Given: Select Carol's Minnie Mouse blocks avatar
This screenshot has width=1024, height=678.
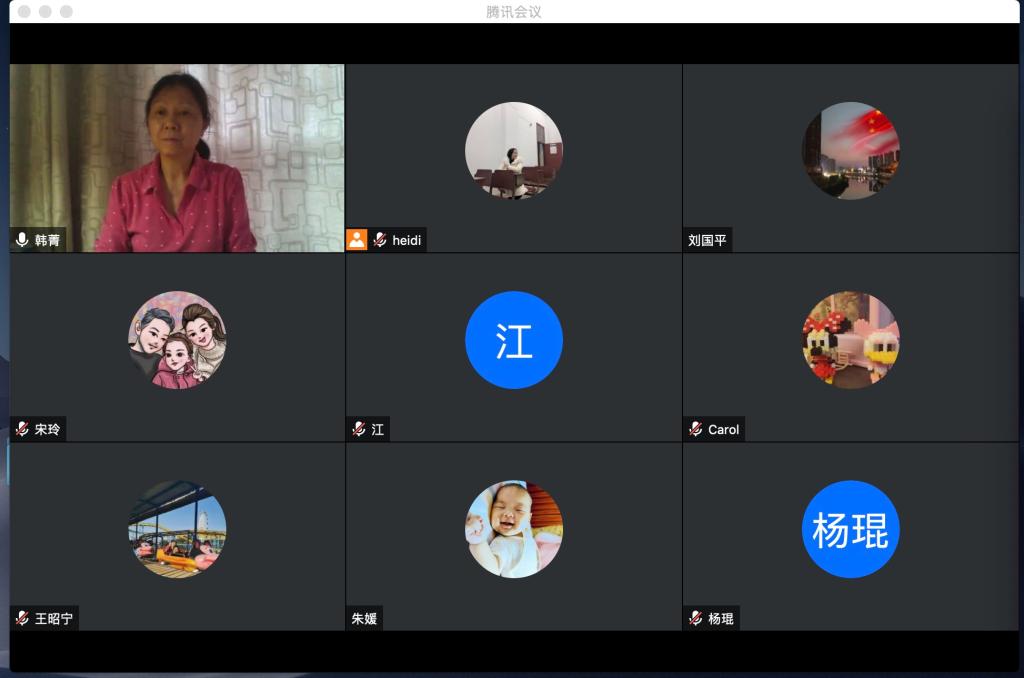Looking at the screenshot, I should [851, 340].
